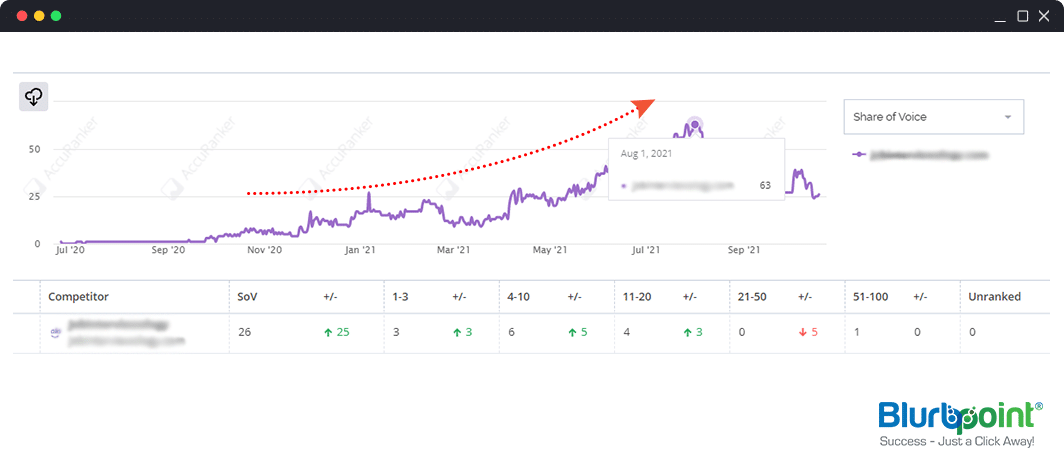Click the competitor favicon in table row
Viewport: 1064px width, 469px height.
click(x=56, y=332)
